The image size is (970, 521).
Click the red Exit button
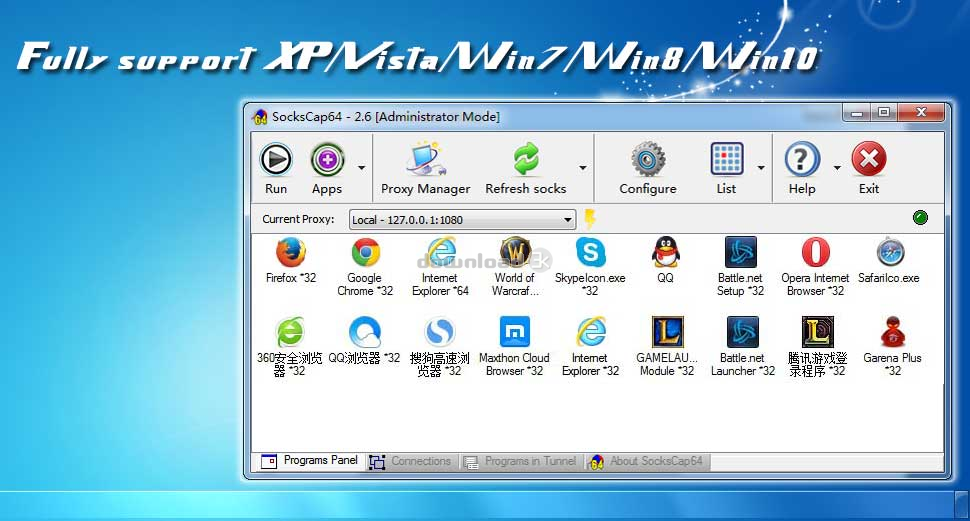(x=869, y=168)
